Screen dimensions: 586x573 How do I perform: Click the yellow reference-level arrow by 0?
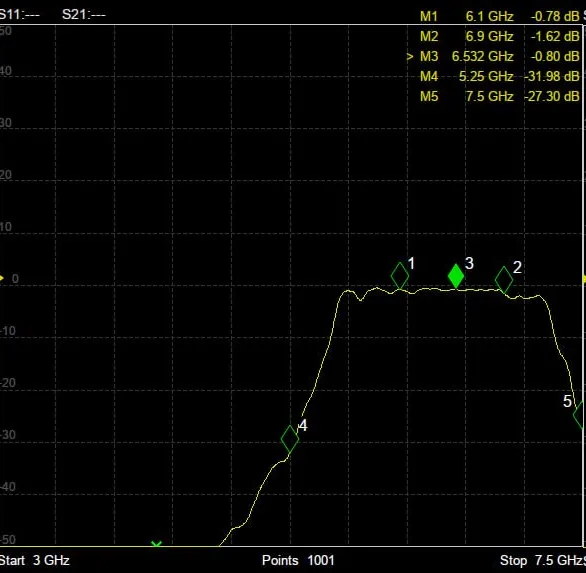pos(2,278)
